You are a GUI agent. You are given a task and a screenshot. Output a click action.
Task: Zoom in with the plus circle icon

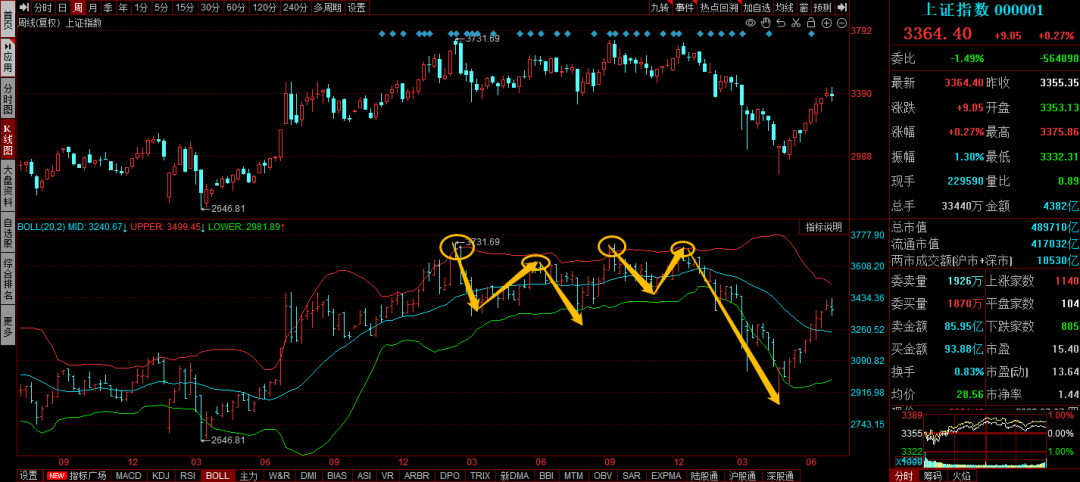[824, 23]
